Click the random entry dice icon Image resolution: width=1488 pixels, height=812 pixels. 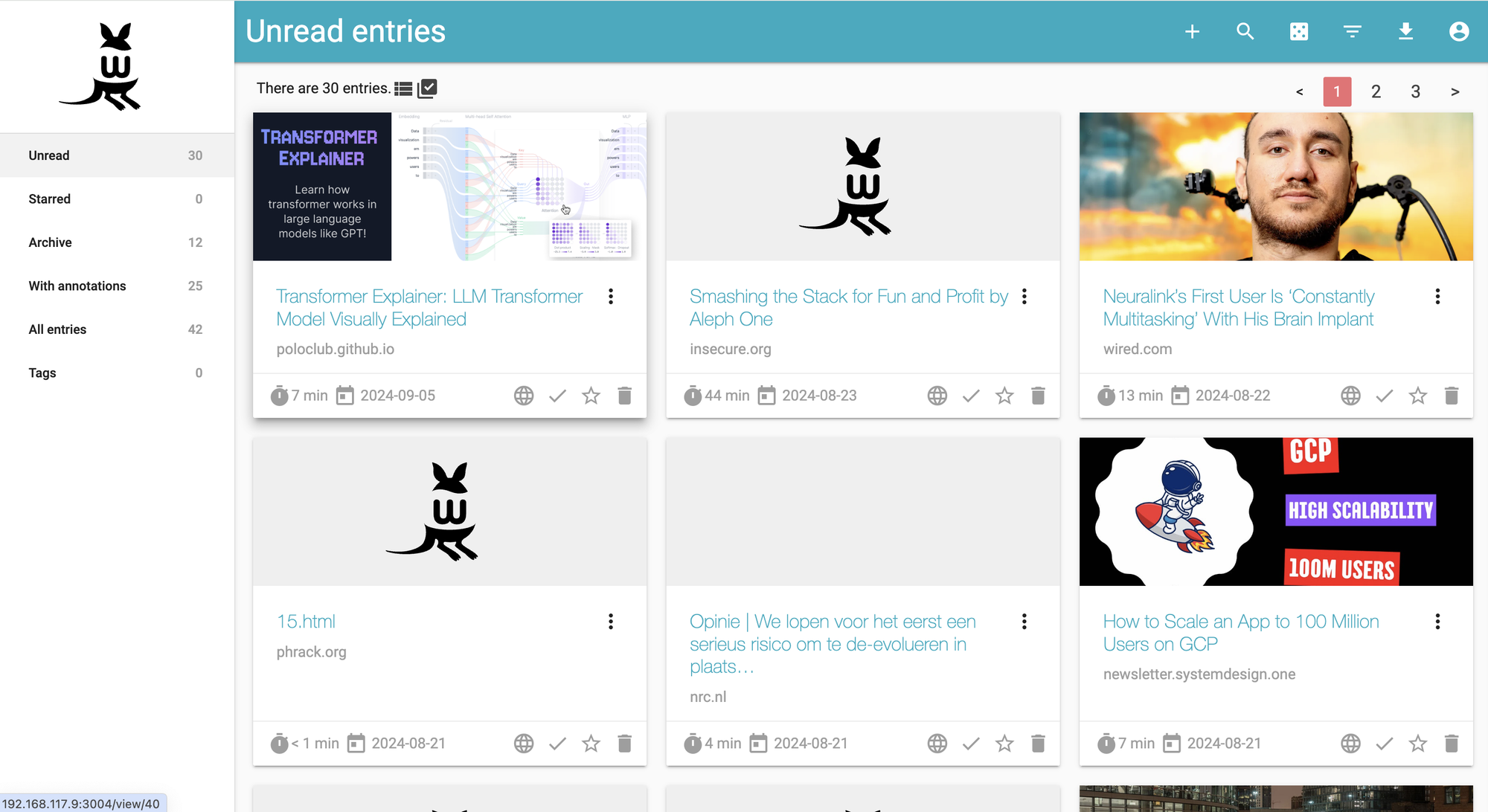tap(1299, 31)
